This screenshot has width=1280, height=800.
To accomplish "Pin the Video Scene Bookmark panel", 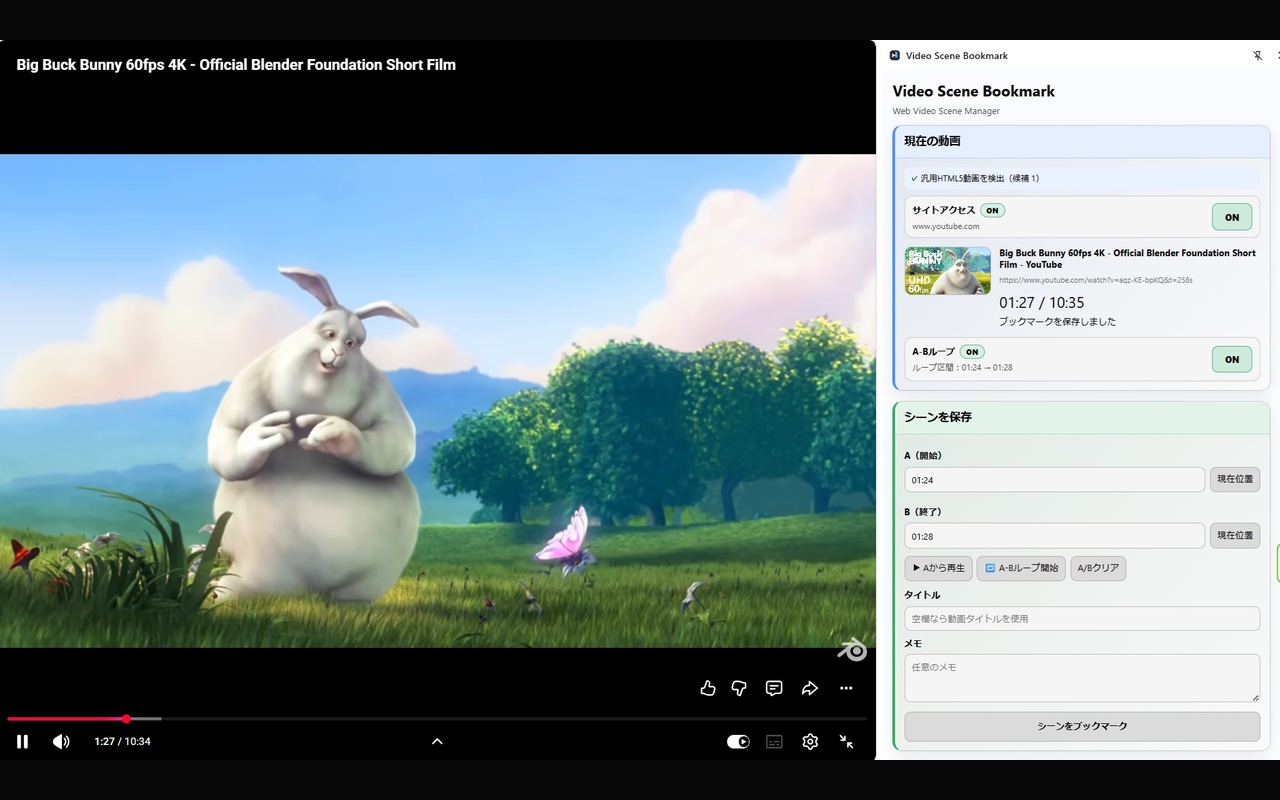I will [x=1257, y=56].
